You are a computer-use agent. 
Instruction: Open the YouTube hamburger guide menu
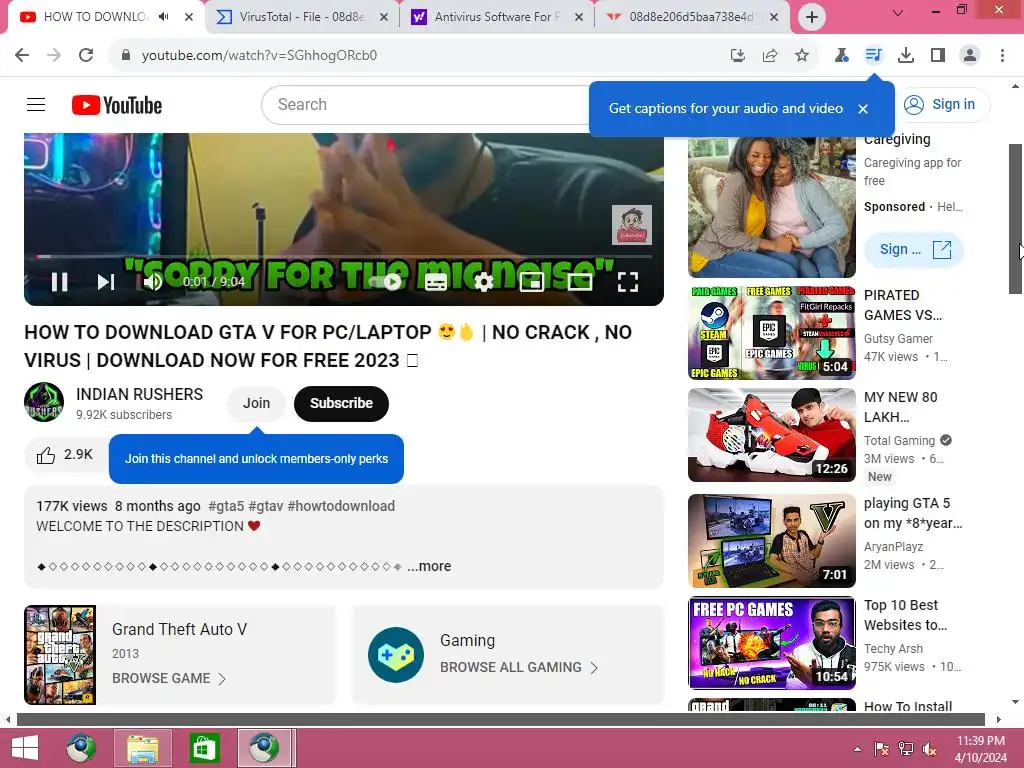[x=36, y=104]
